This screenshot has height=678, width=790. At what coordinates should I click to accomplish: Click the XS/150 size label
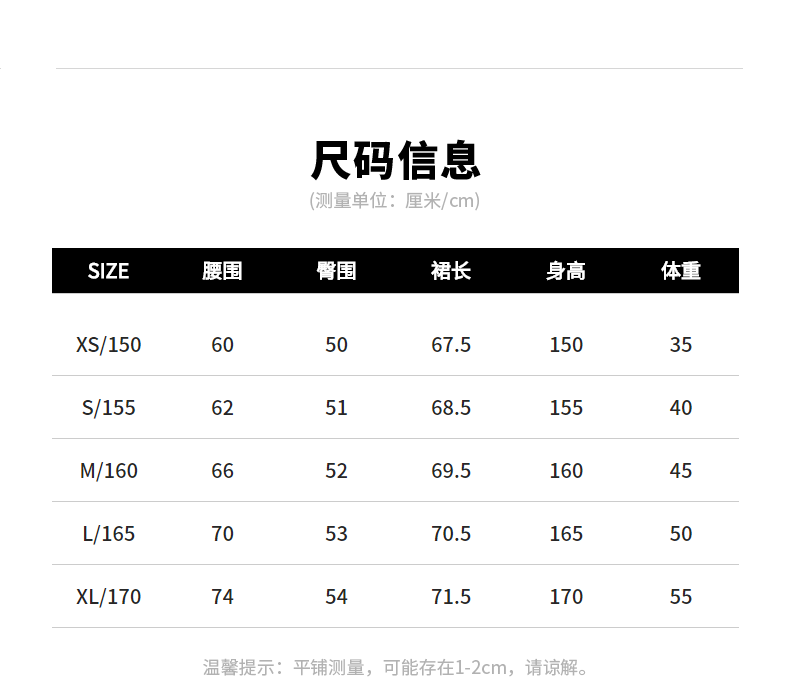109,345
